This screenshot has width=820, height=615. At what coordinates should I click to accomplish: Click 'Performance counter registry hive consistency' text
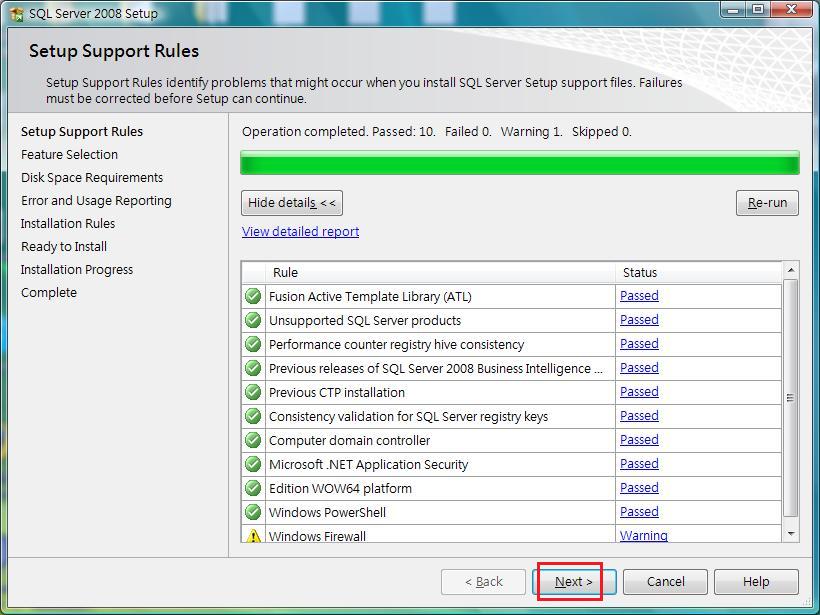tap(396, 345)
